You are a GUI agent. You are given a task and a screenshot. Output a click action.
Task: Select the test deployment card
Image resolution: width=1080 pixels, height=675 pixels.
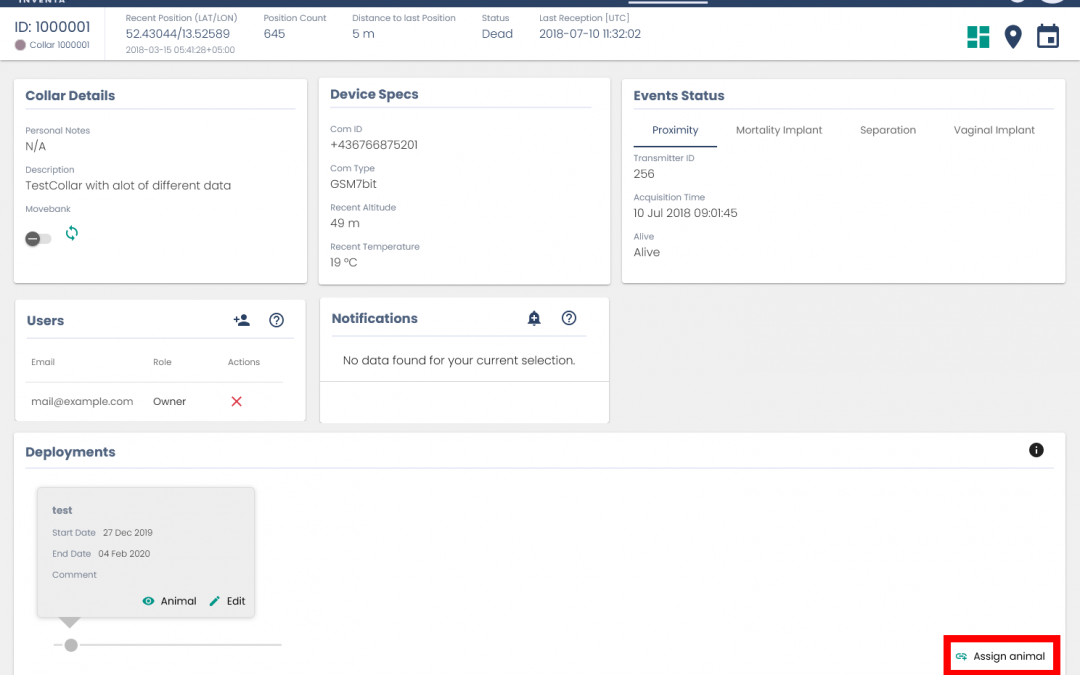point(145,540)
